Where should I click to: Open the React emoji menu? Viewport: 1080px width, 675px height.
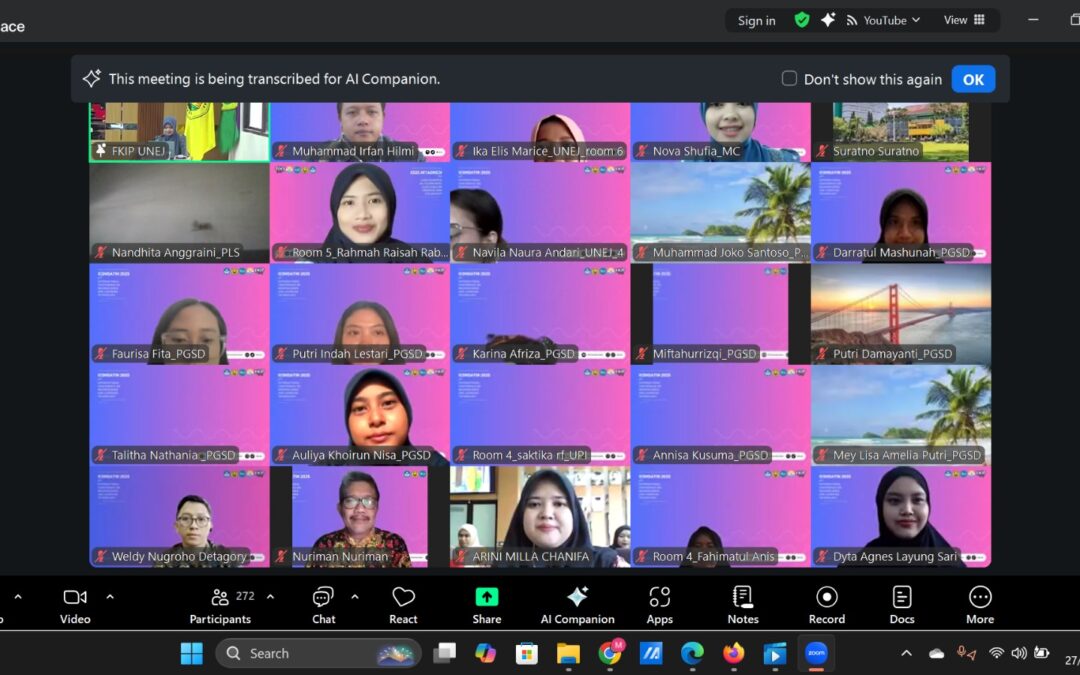pyautogui.click(x=403, y=605)
